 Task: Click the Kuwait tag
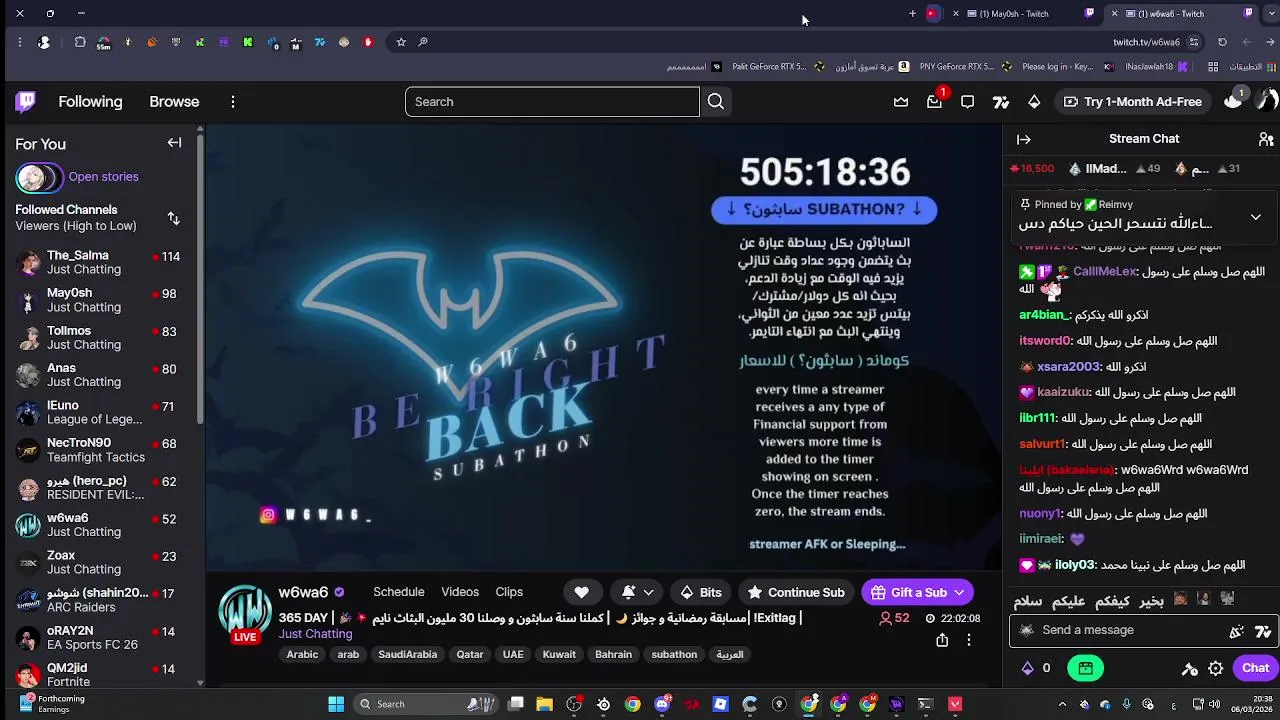point(559,654)
